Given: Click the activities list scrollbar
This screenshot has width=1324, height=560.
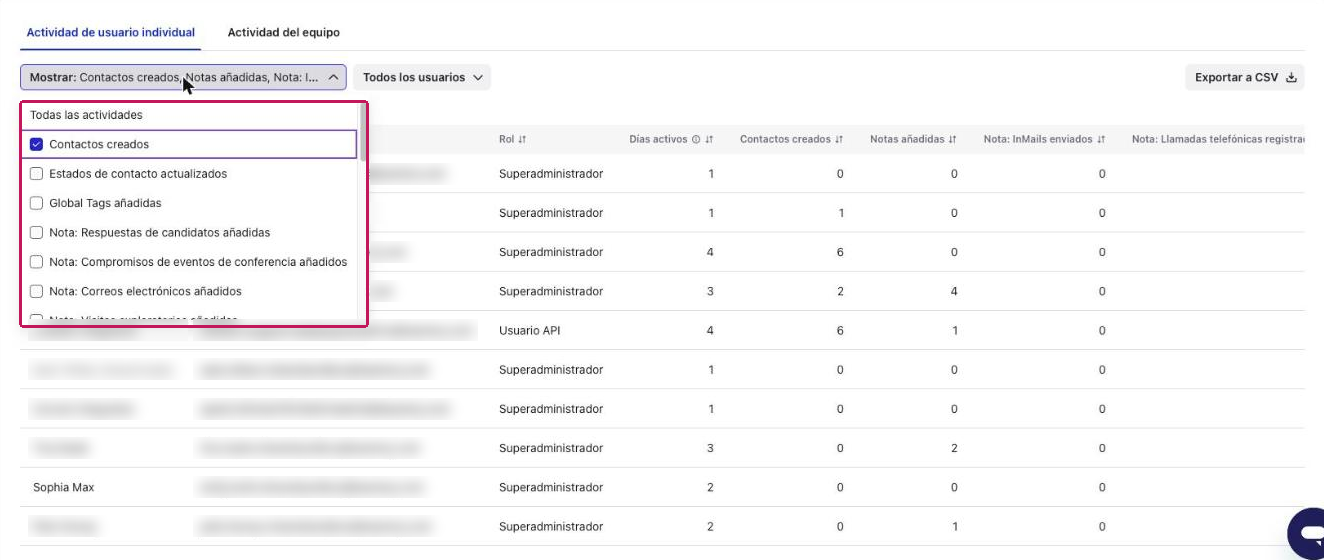Looking at the screenshot, I should 363,134.
